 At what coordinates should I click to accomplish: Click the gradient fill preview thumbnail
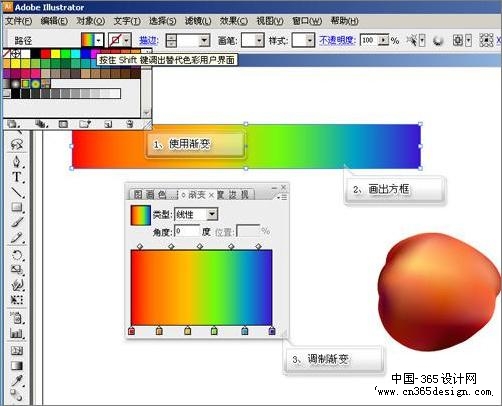140,215
